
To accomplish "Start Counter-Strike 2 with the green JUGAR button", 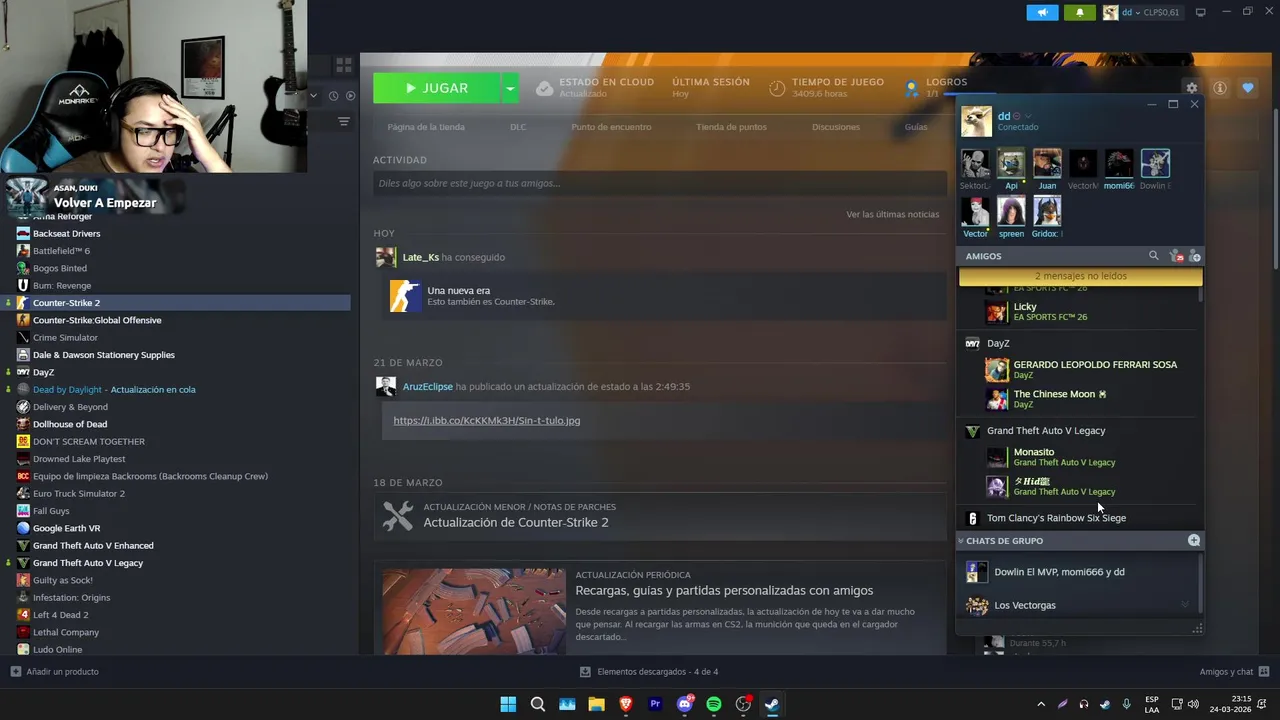I will point(436,88).
